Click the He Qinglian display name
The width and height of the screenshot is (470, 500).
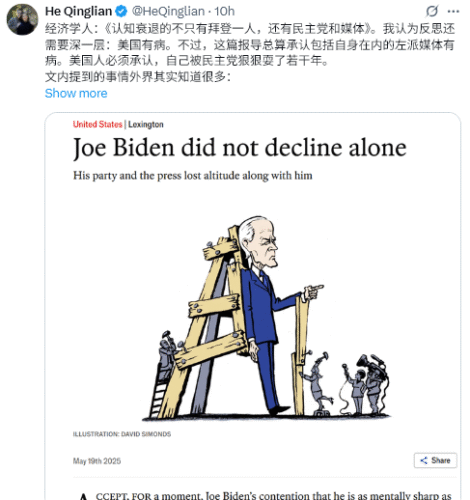(x=78, y=11)
